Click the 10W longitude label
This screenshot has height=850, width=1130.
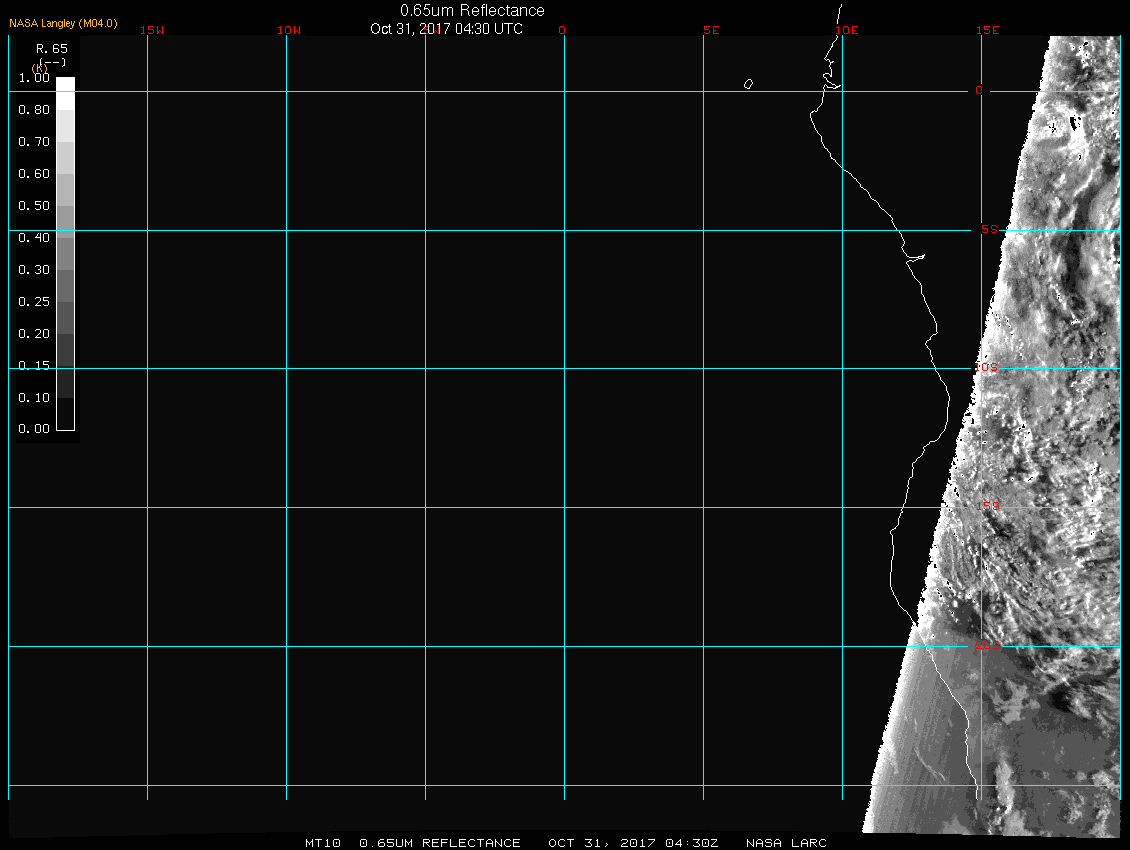[x=289, y=30]
